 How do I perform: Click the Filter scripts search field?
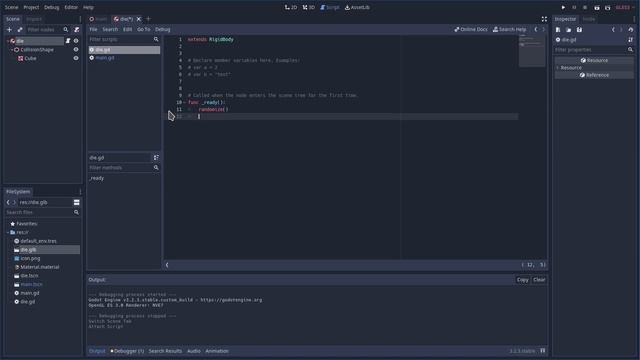pos(124,39)
